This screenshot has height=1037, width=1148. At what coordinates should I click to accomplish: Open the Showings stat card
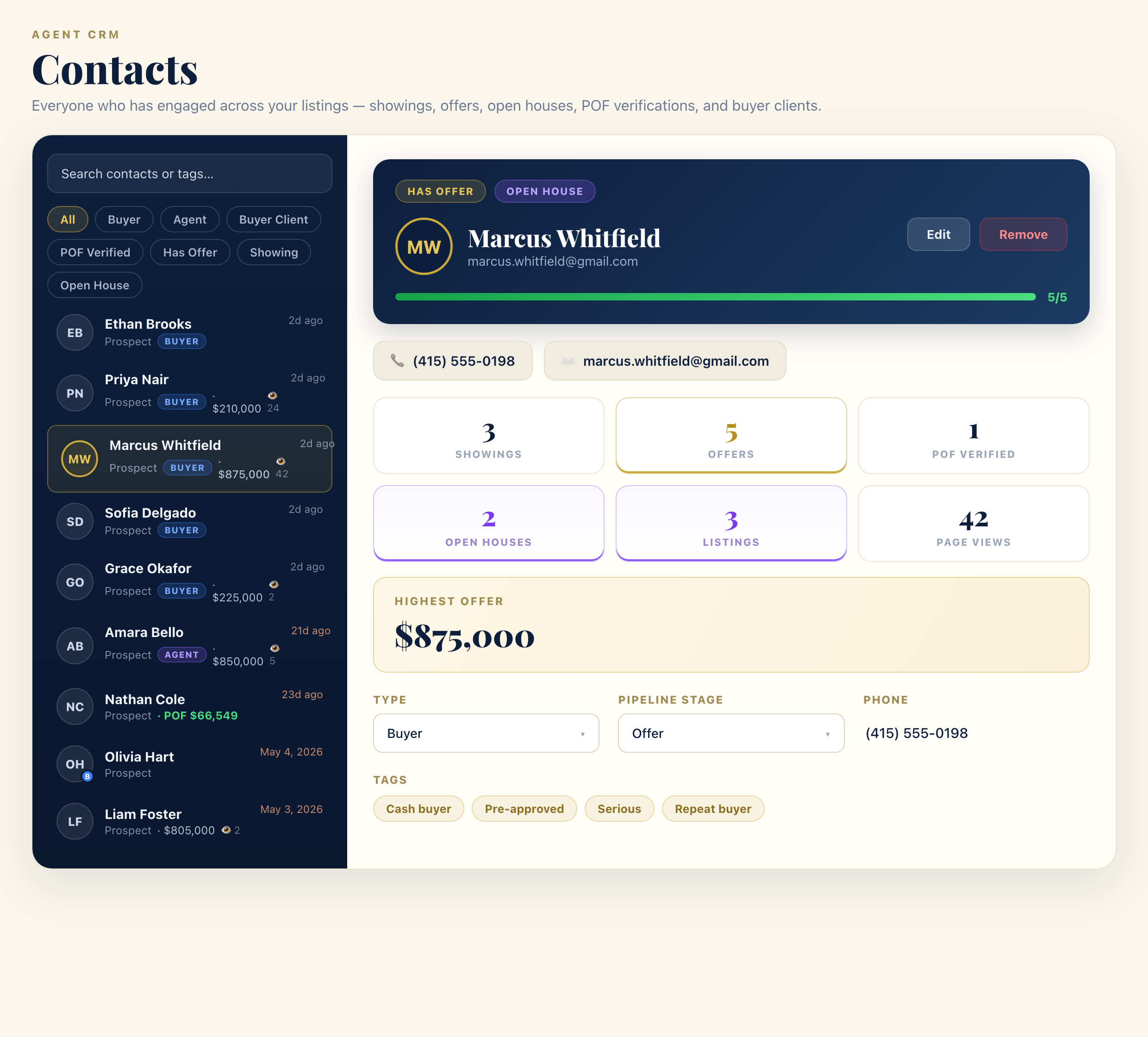tap(488, 436)
